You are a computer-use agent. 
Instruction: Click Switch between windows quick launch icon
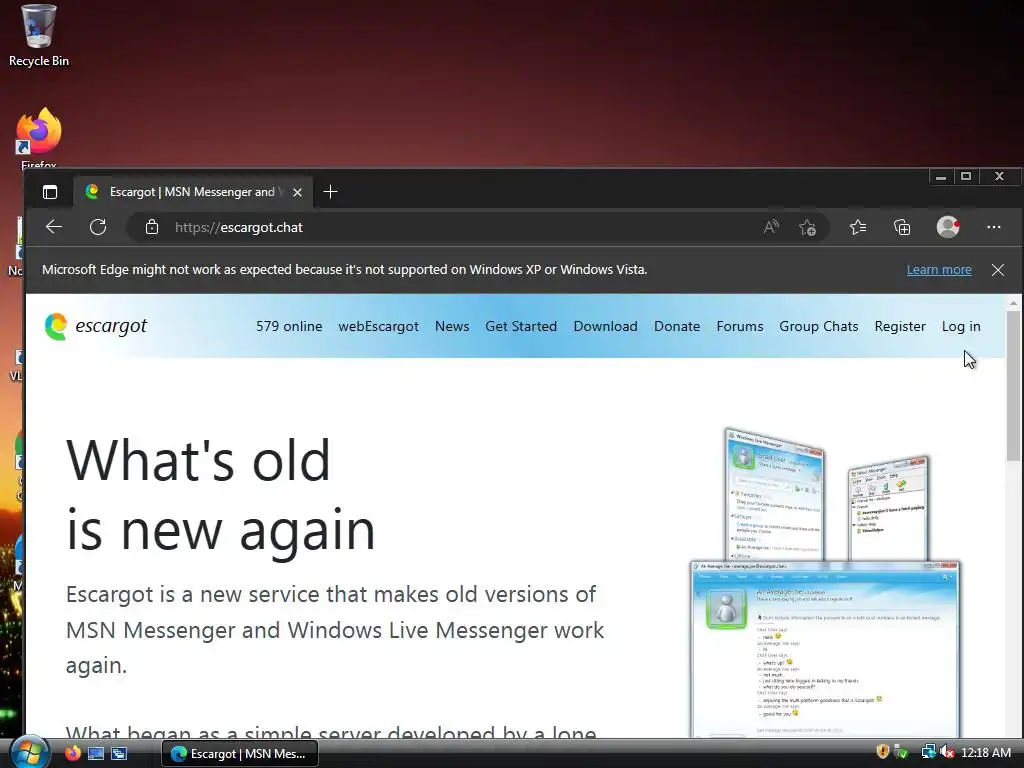119,753
